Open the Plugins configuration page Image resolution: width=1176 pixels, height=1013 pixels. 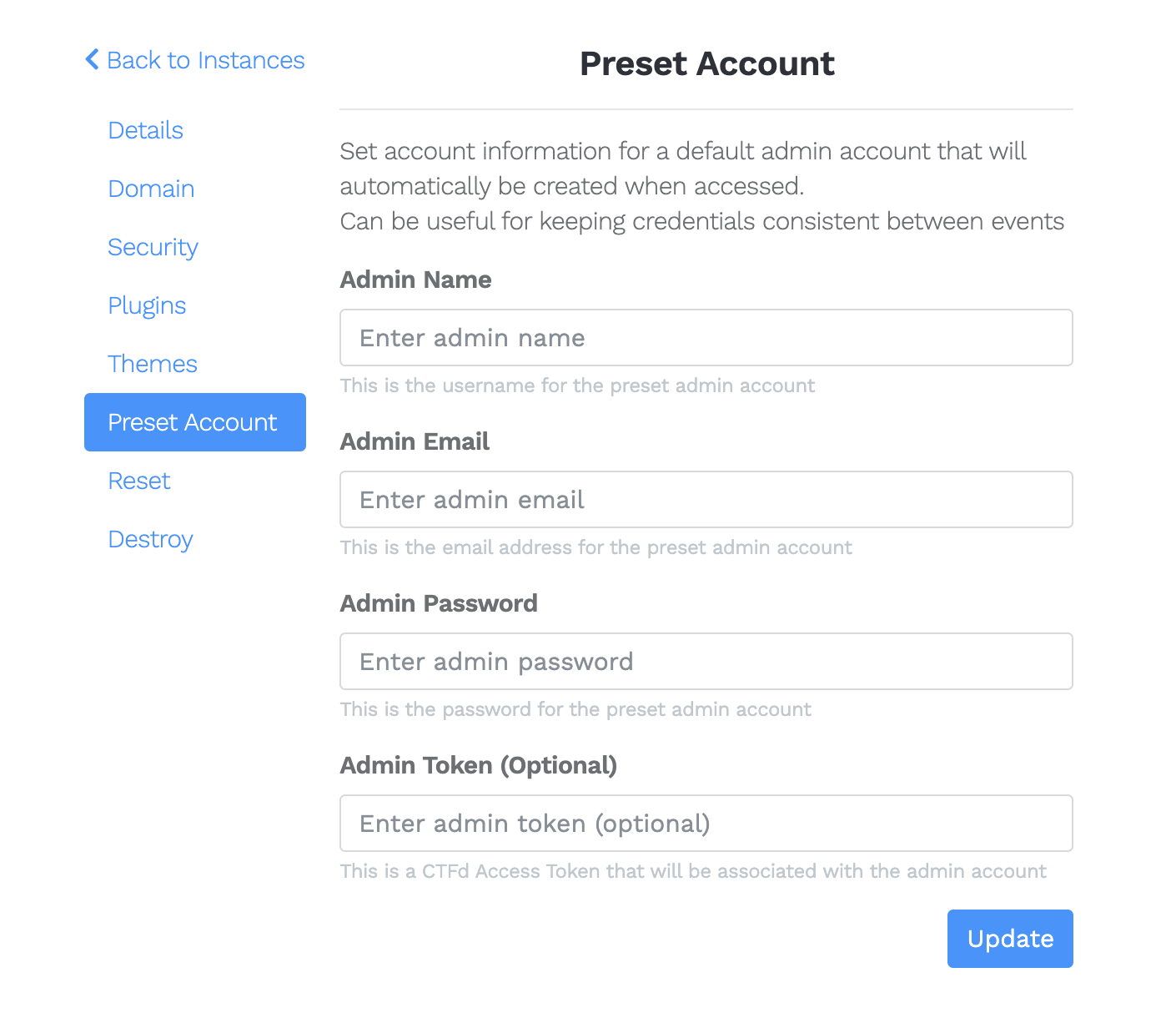point(147,305)
